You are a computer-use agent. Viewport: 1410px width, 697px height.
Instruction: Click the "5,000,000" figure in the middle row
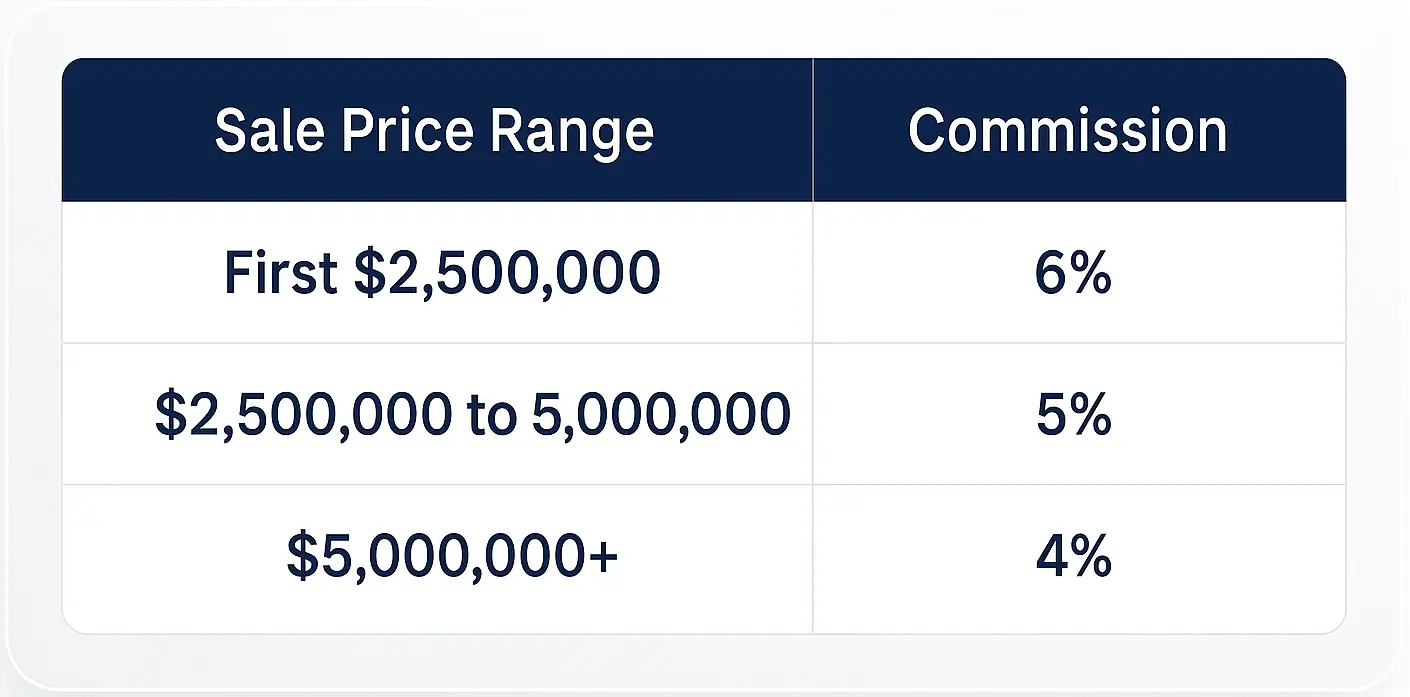(661, 414)
